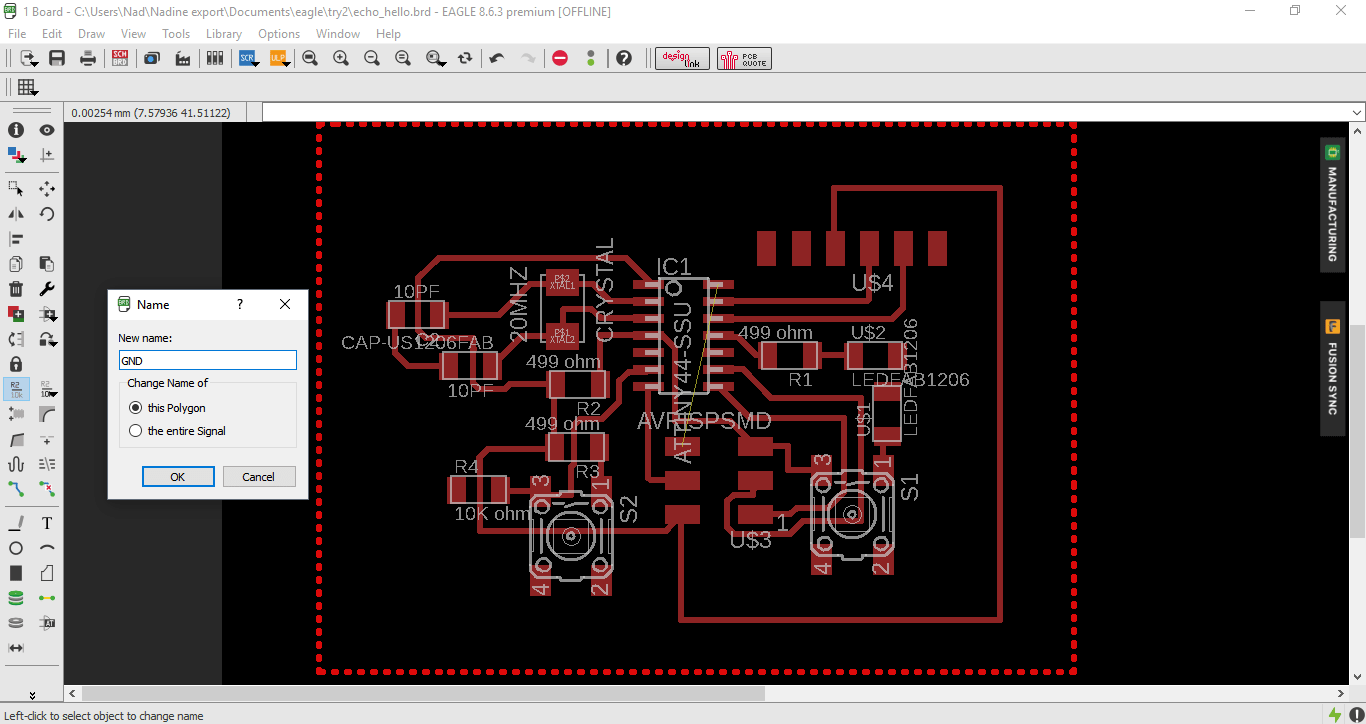Select the Info tool icon

[x=16, y=130]
